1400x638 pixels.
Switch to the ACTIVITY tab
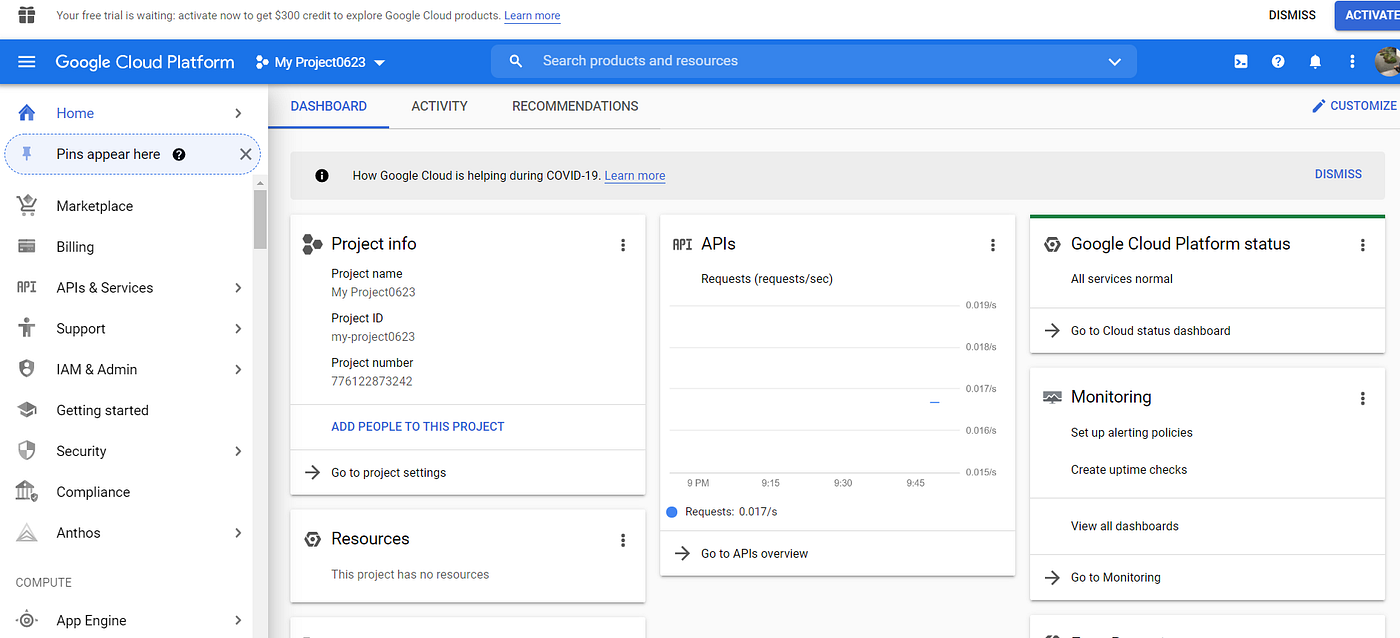click(x=439, y=106)
